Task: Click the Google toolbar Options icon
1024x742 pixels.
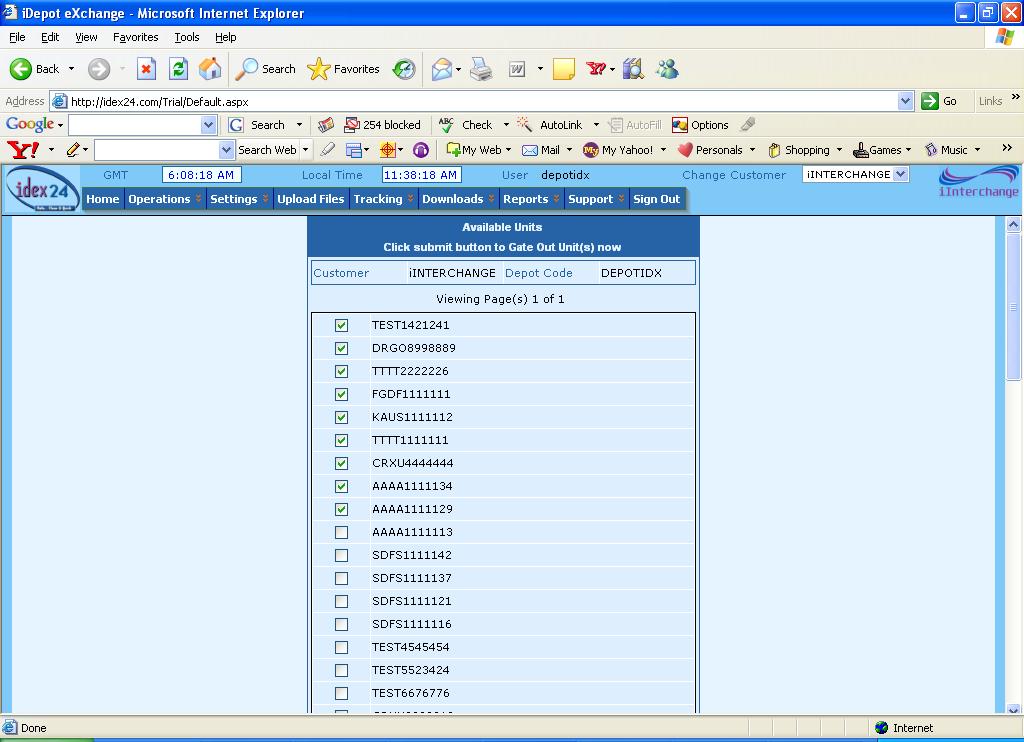Action: click(x=680, y=125)
